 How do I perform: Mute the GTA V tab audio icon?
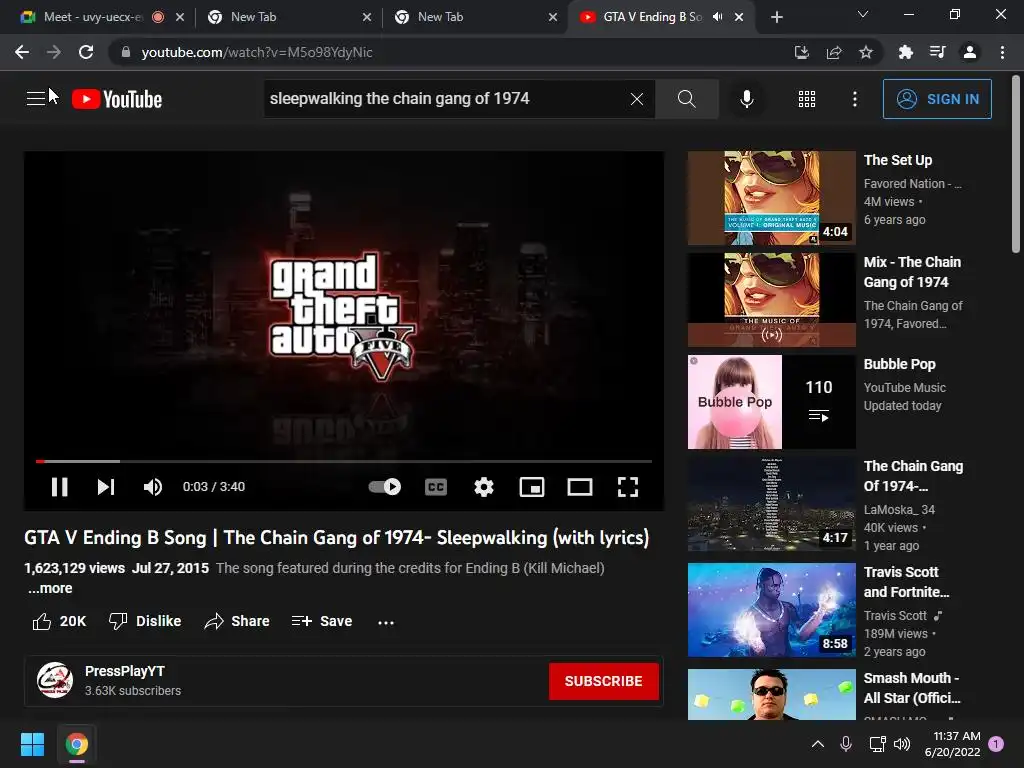coord(717,17)
